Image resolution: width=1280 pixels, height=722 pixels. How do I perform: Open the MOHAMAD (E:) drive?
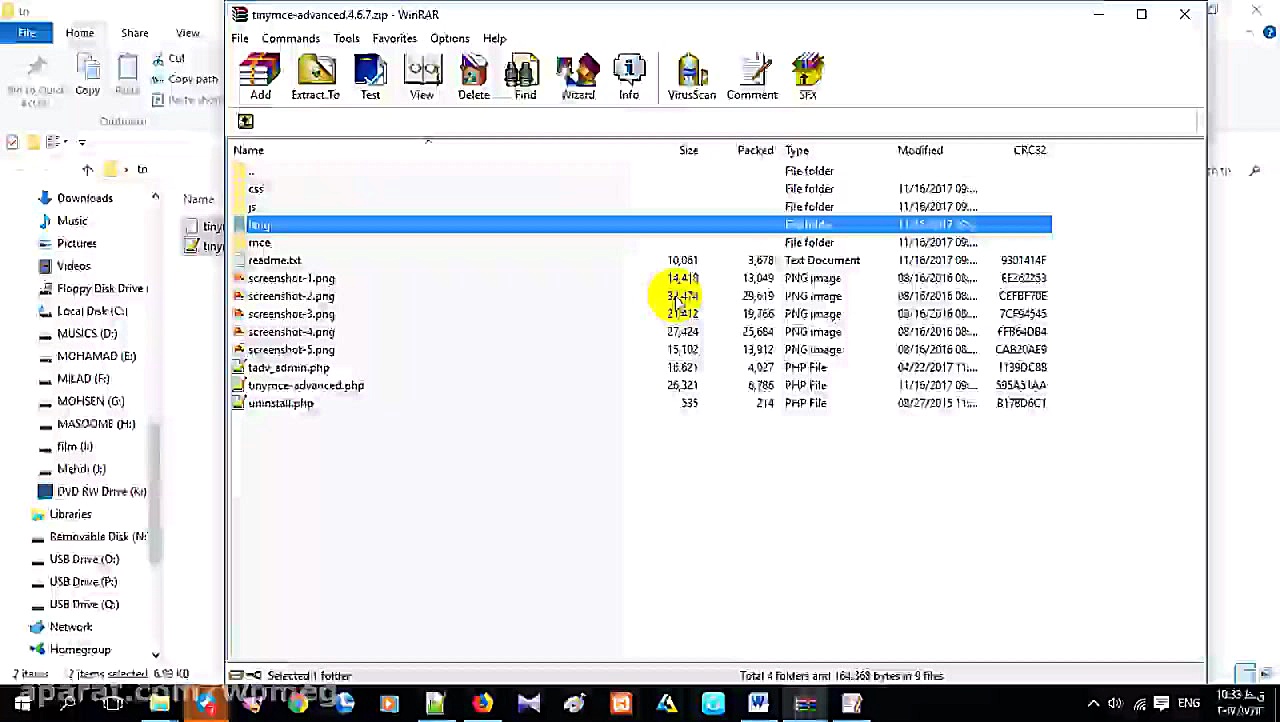86,356
